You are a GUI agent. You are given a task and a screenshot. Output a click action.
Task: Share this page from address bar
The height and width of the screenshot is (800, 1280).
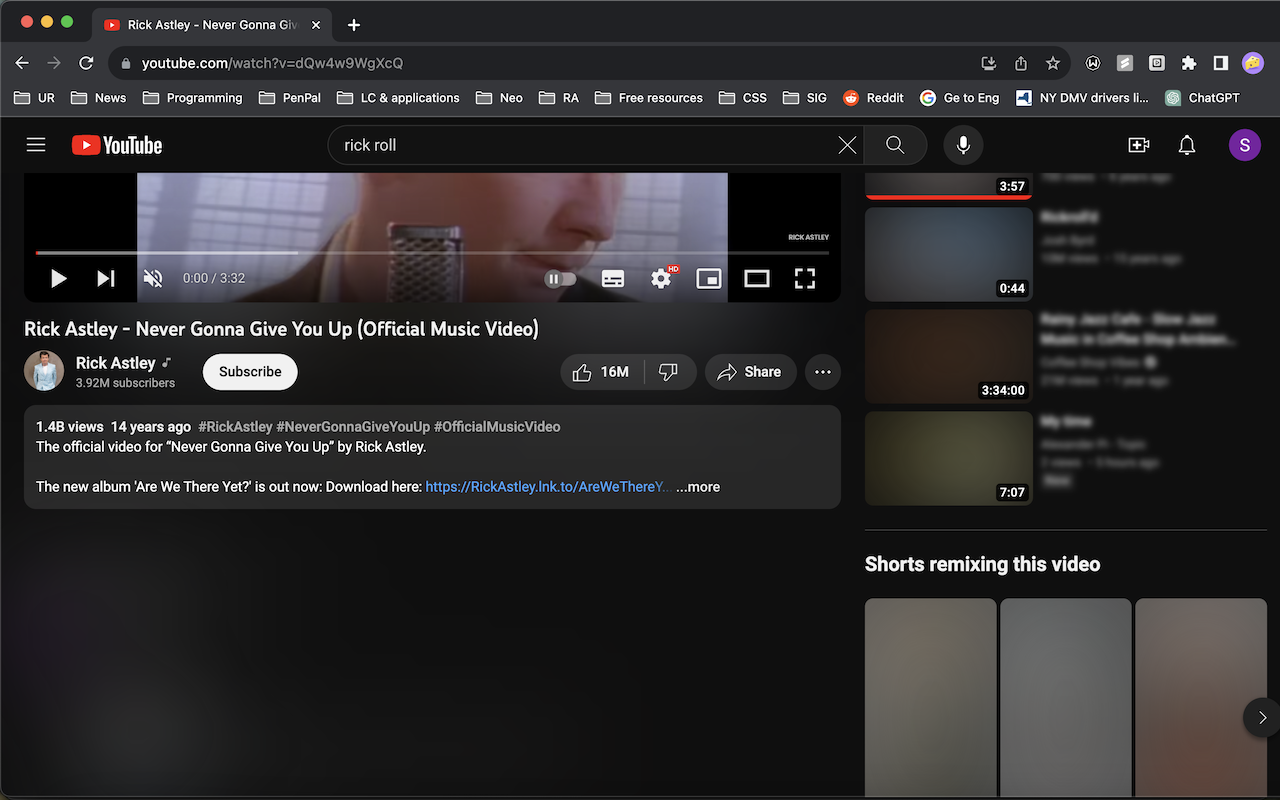pos(1021,63)
